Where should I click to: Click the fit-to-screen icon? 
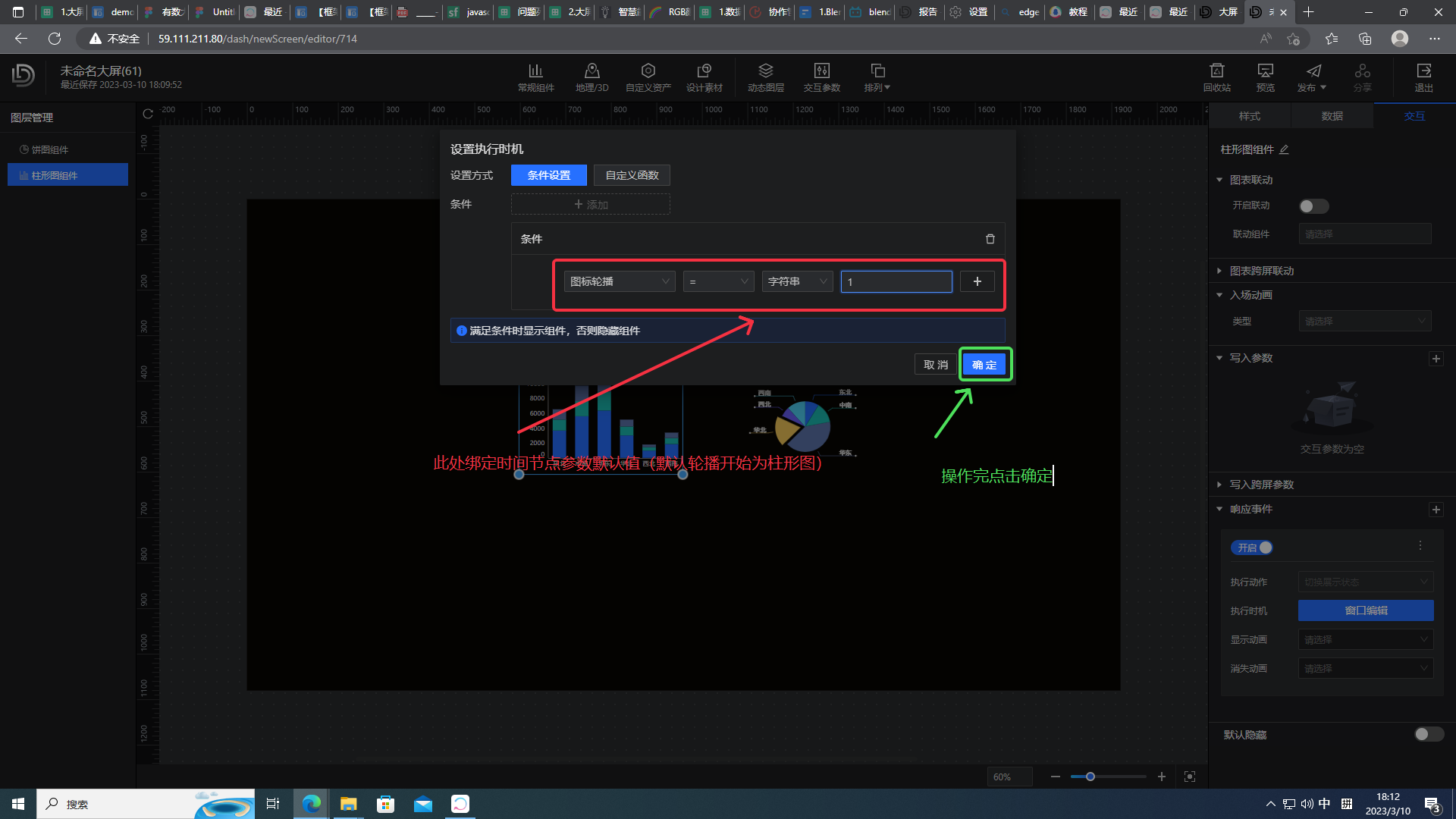[x=1189, y=777]
